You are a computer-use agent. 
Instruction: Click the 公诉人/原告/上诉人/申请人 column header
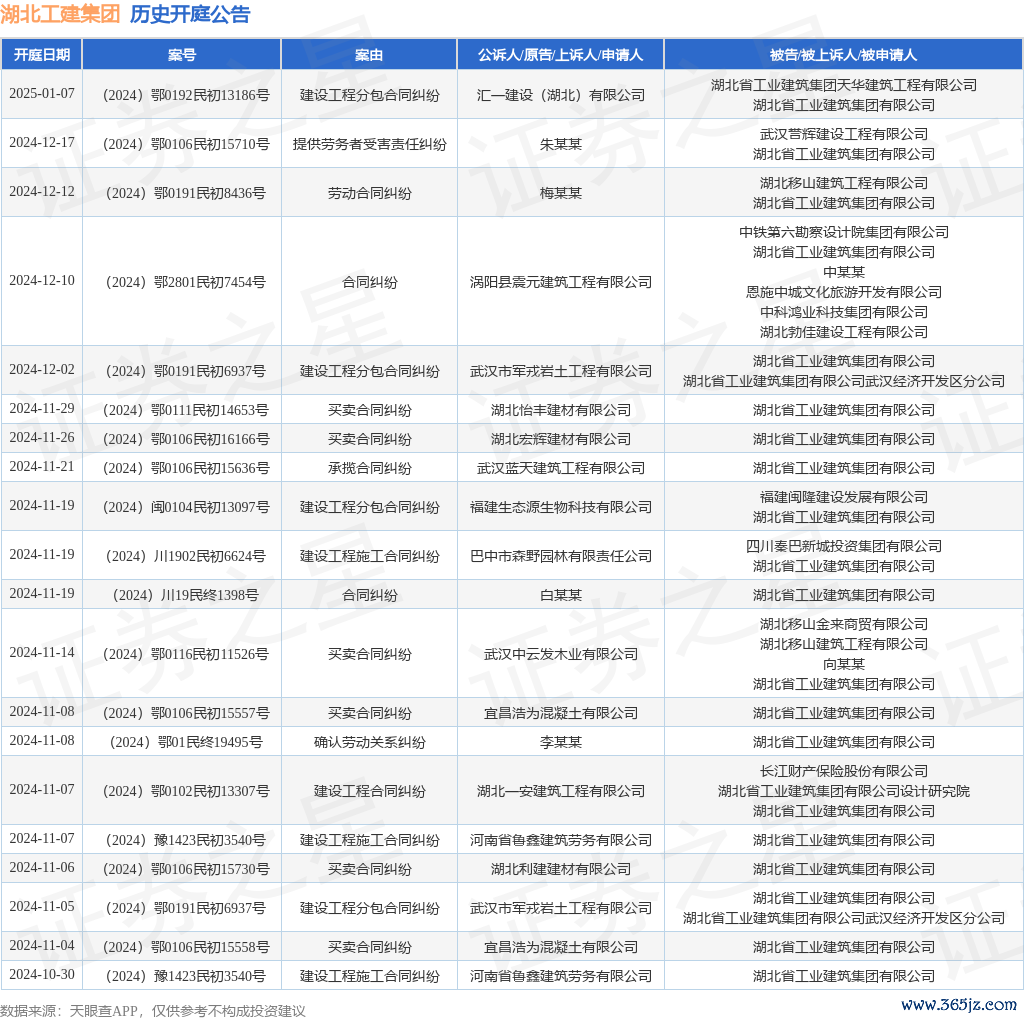tap(560, 55)
